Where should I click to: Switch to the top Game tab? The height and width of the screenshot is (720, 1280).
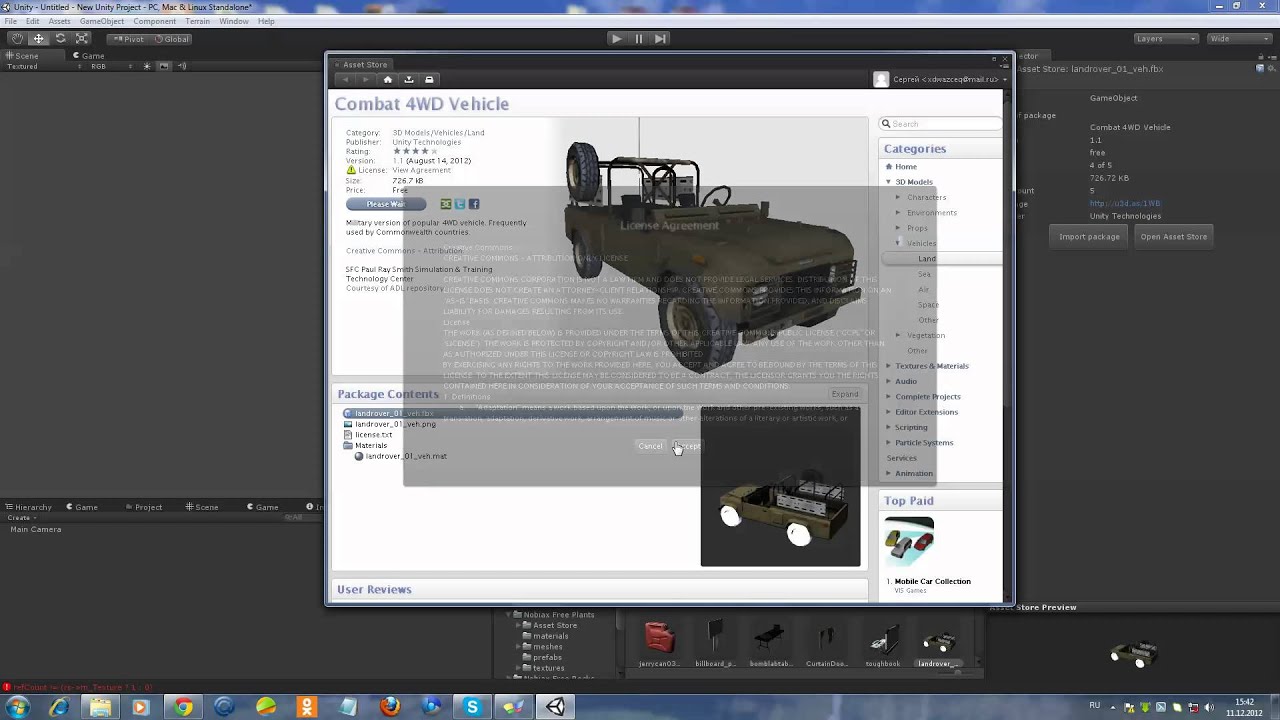(x=88, y=56)
